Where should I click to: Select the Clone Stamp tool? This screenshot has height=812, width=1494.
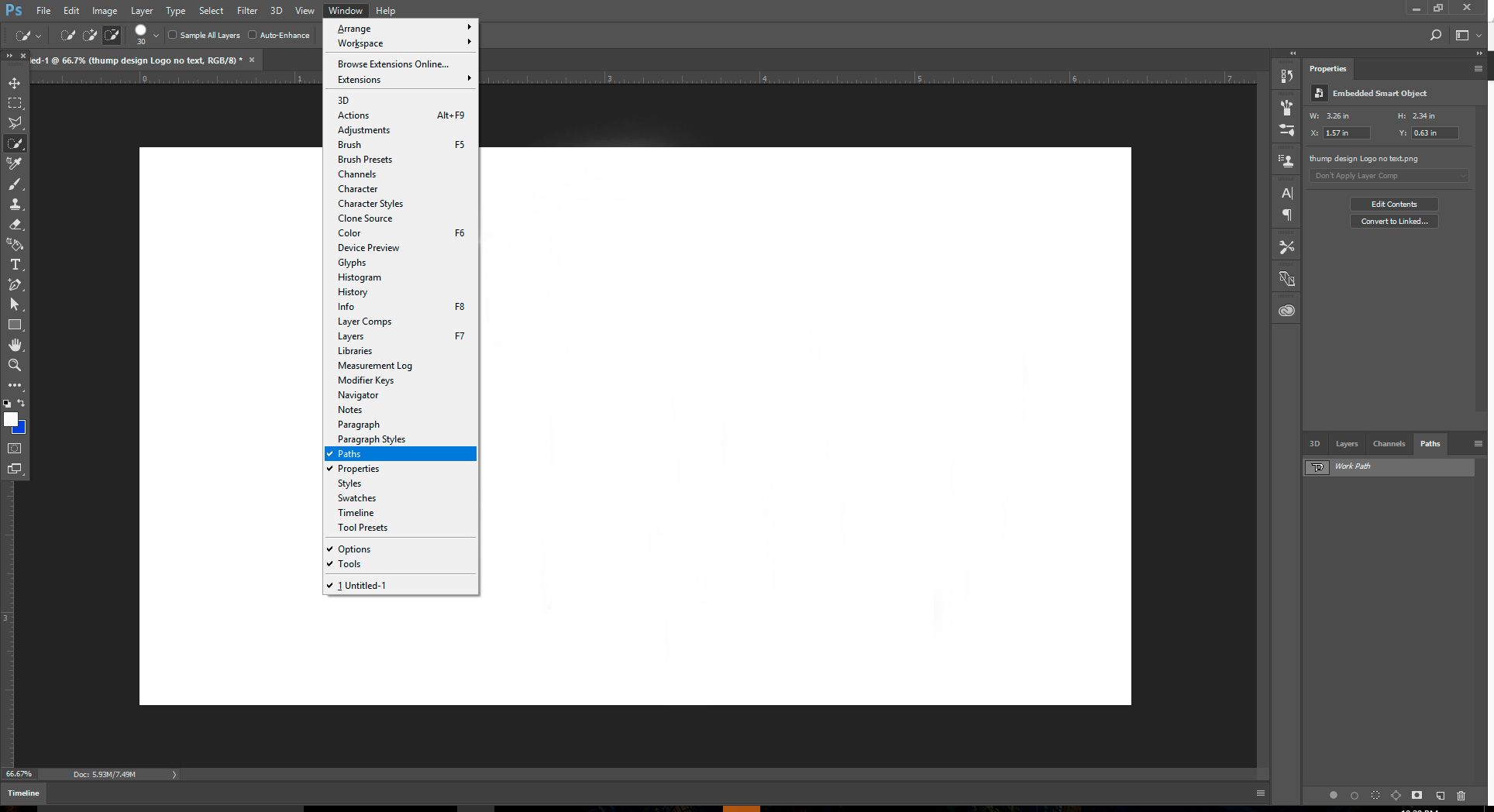[x=15, y=205]
